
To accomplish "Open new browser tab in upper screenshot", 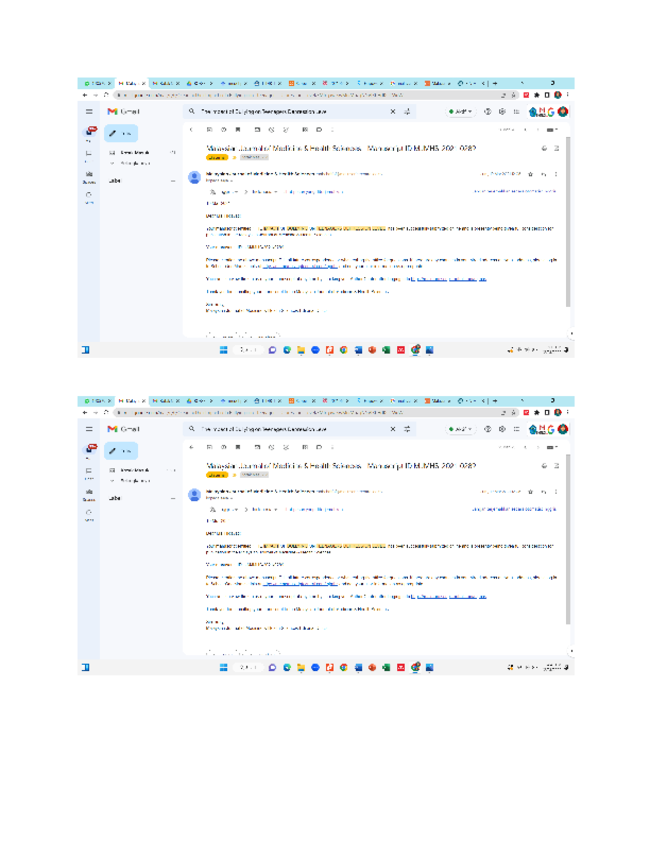I will point(495,84).
